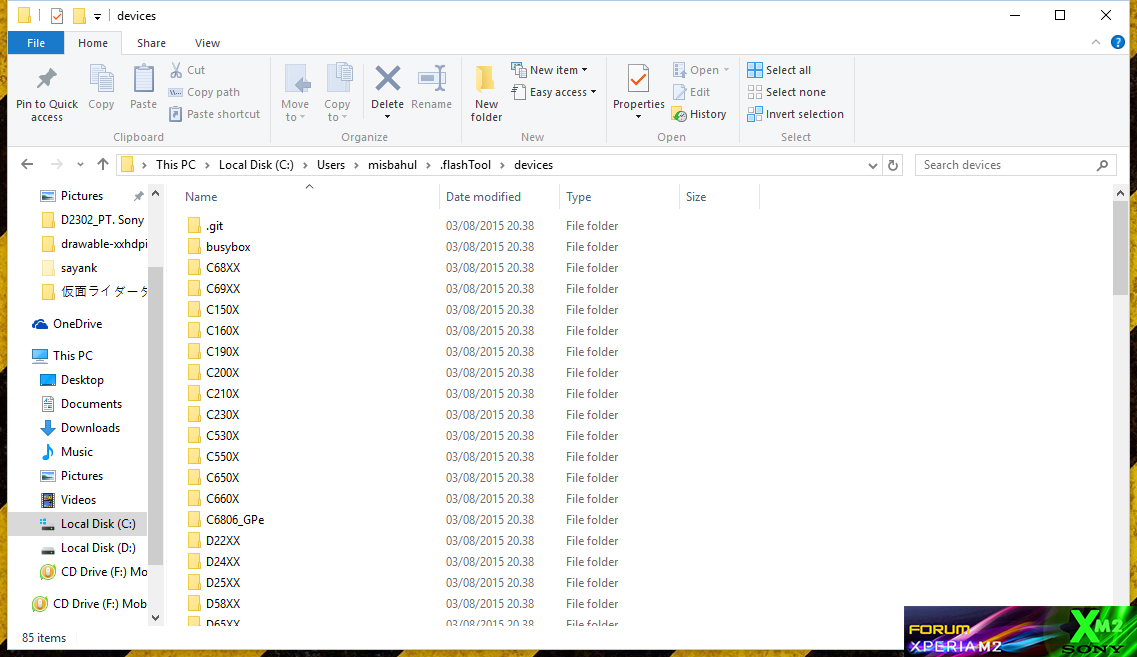Viewport: 1137px width, 657px height.
Task: Pin current folder to Quick access
Action: pyautogui.click(x=46, y=91)
